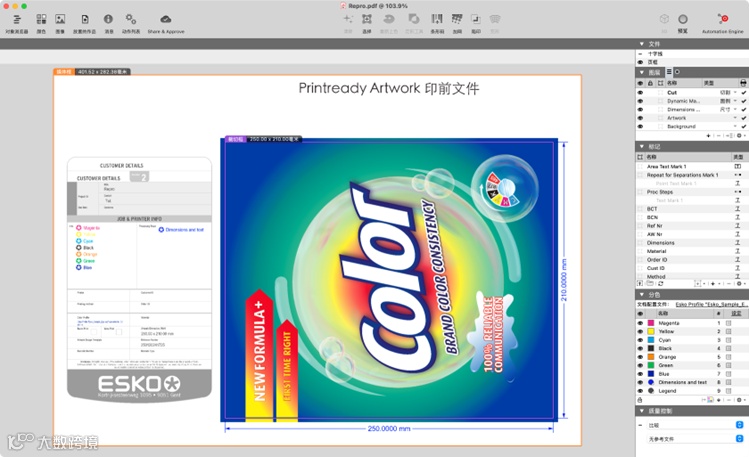The image size is (749, 457).
Task: Click the circle icon in Layers header
Action: (677, 72)
